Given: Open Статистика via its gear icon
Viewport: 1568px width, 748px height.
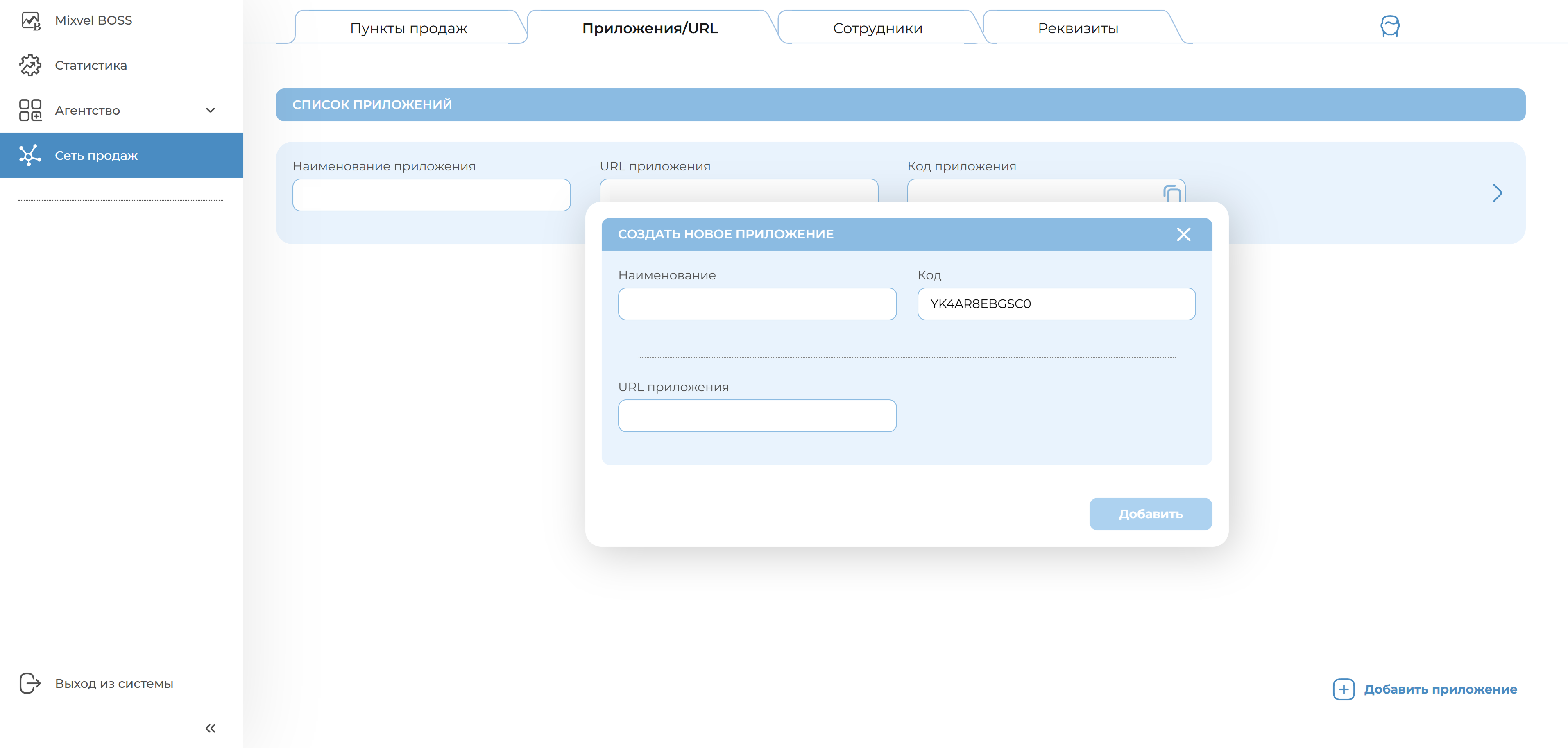Looking at the screenshot, I should coord(30,65).
